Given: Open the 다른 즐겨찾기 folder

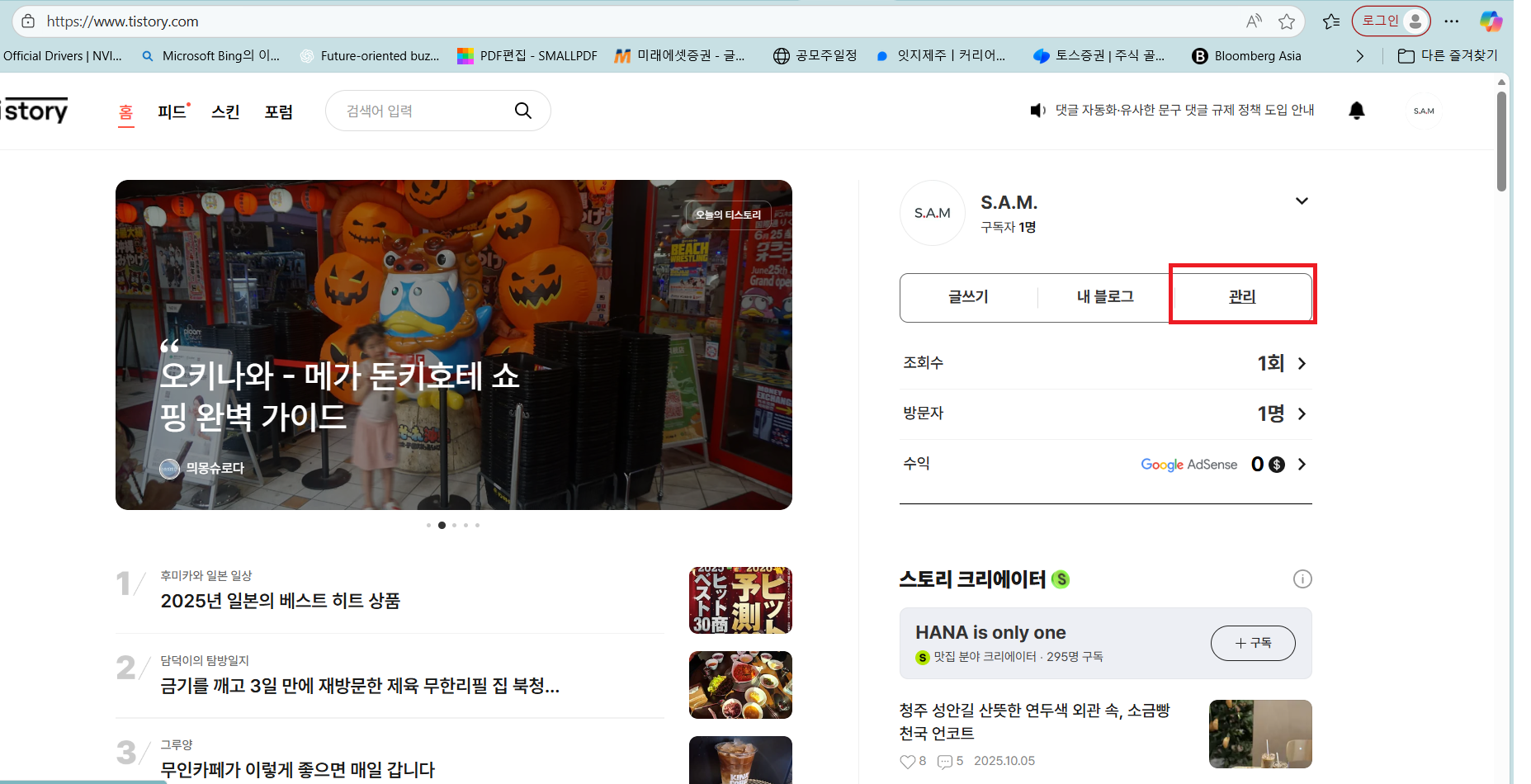Looking at the screenshot, I should [x=1448, y=56].
